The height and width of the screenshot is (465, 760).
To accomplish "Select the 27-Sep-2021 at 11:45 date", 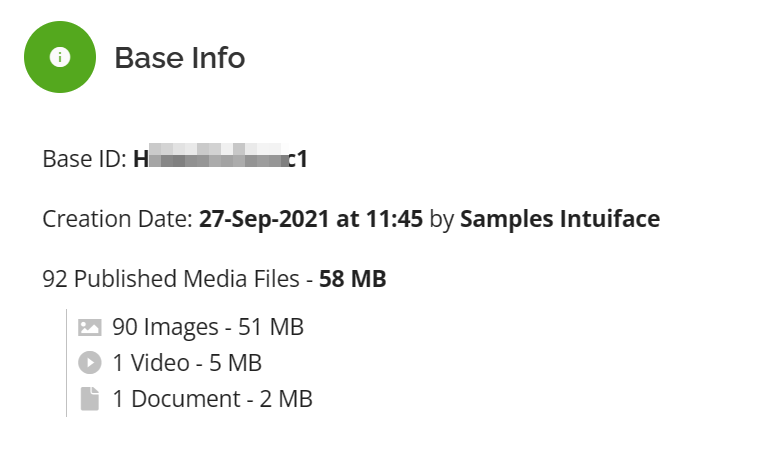I will pos(311,219).
